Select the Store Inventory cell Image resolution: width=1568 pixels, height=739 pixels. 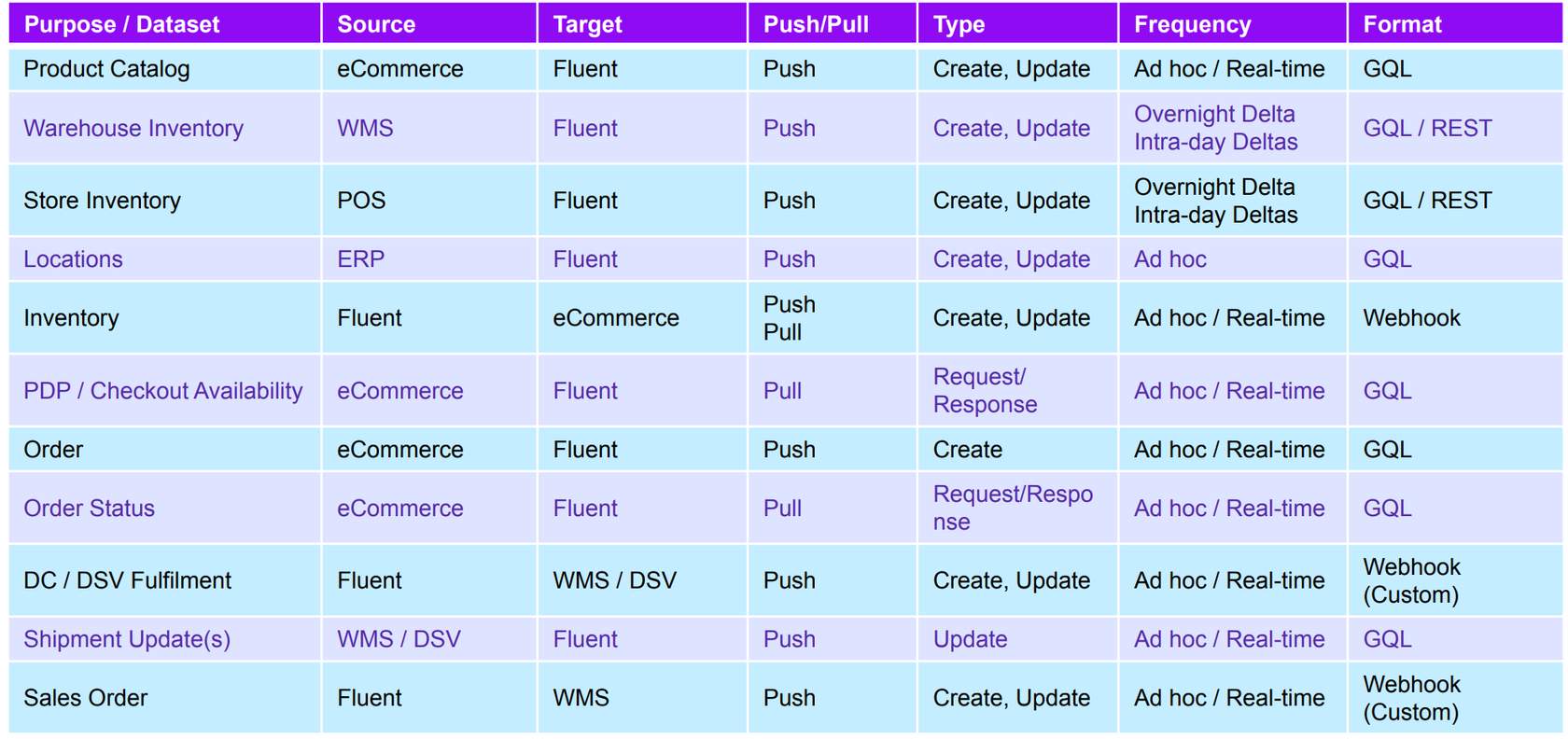[102, 201]
